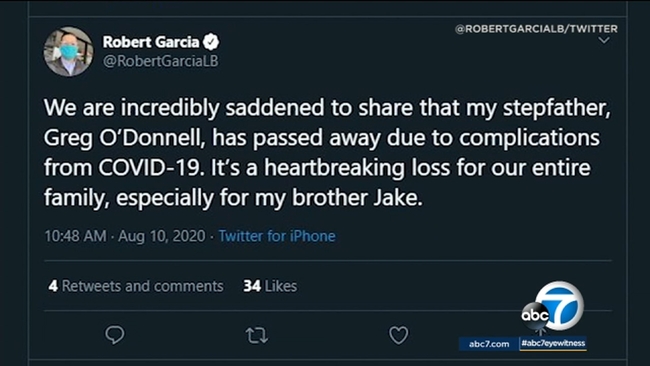Image resolution: width=650 pixels, height=366 pixels.
Task: Click the large 7 in the station logo
Action: click(x=560, y=305)
